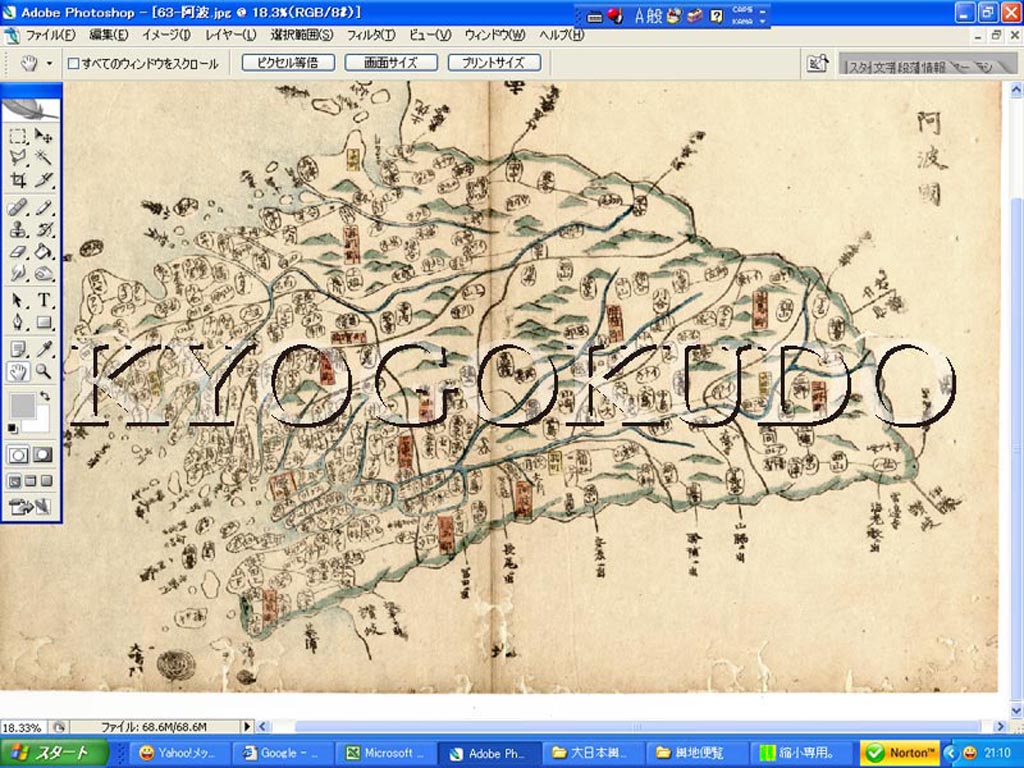Click horizontal scrollbar right arrow
Screen dimensions: 1024x768
pyautogui.click(x=999, y=727)
